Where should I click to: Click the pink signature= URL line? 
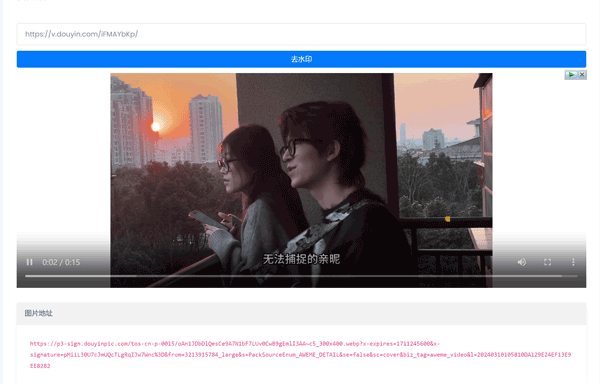(300, 355)
